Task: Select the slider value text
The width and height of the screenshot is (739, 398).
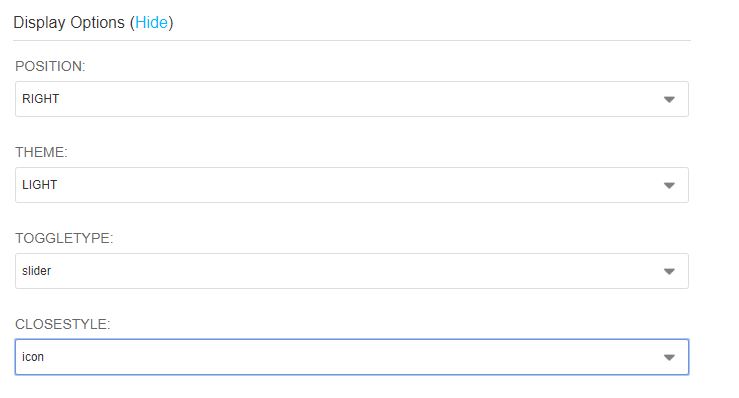Action: tap(36, 271)
